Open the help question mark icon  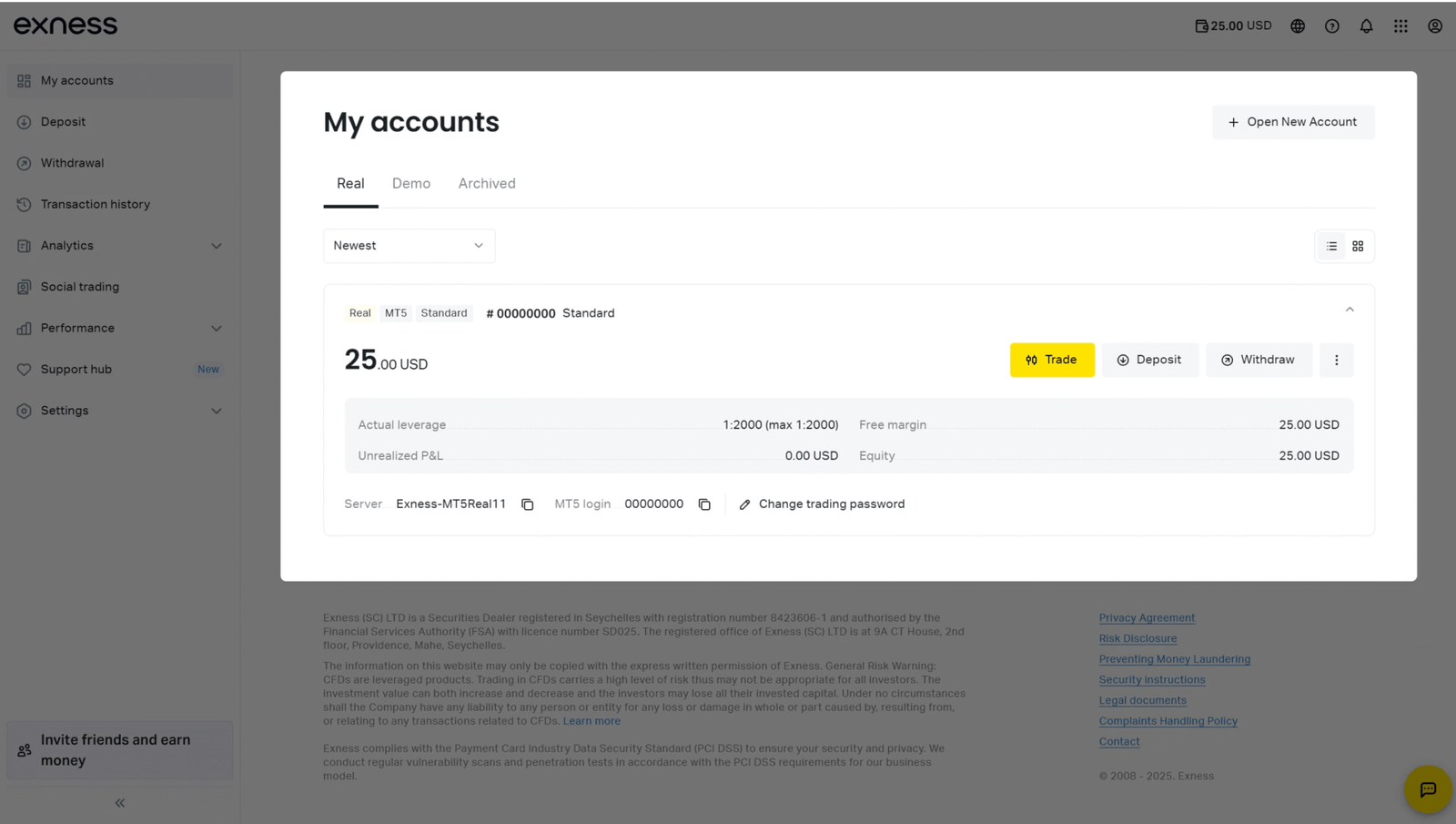click(x=1332, y=26)
